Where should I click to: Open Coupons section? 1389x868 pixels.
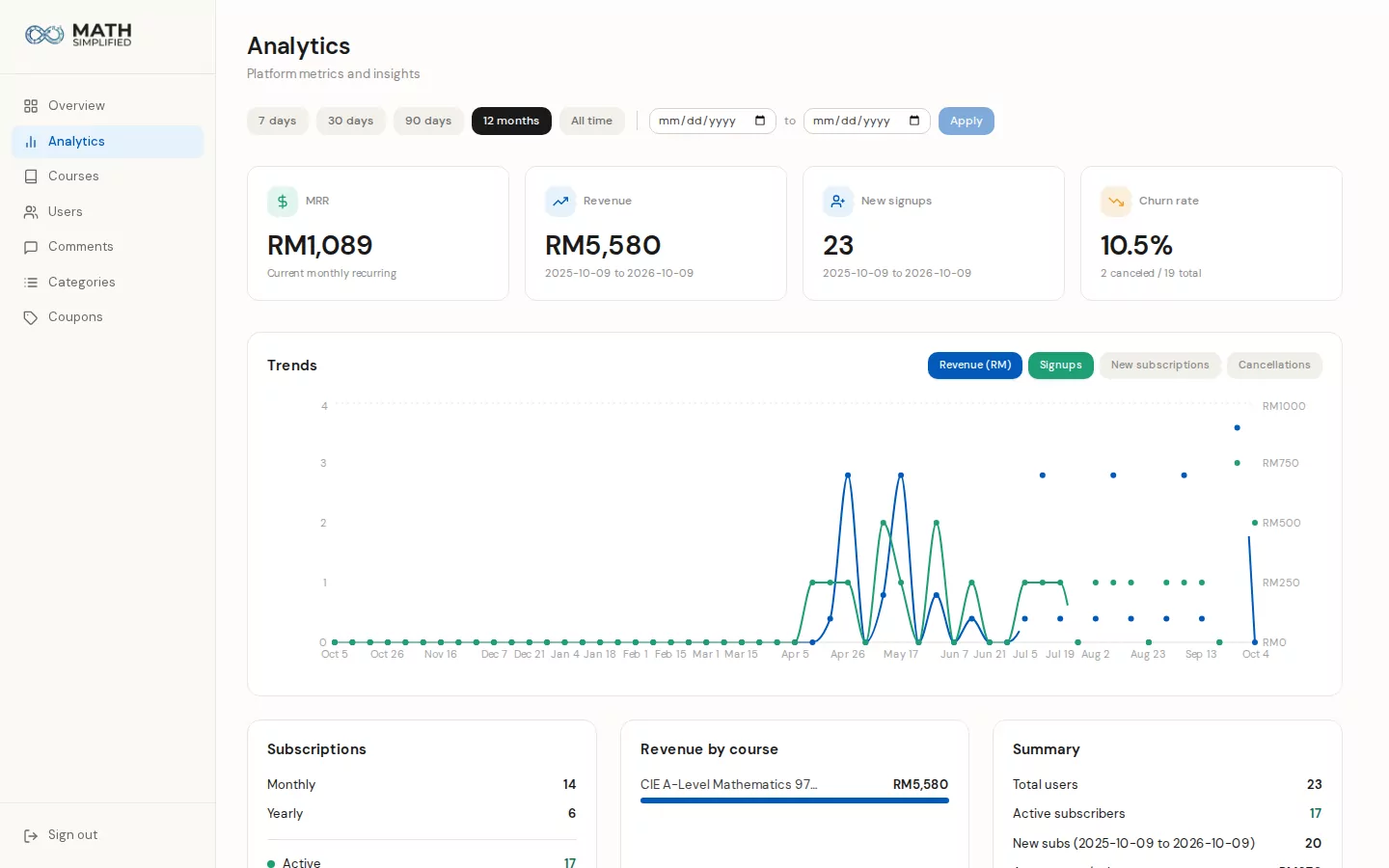coord(108,317)
